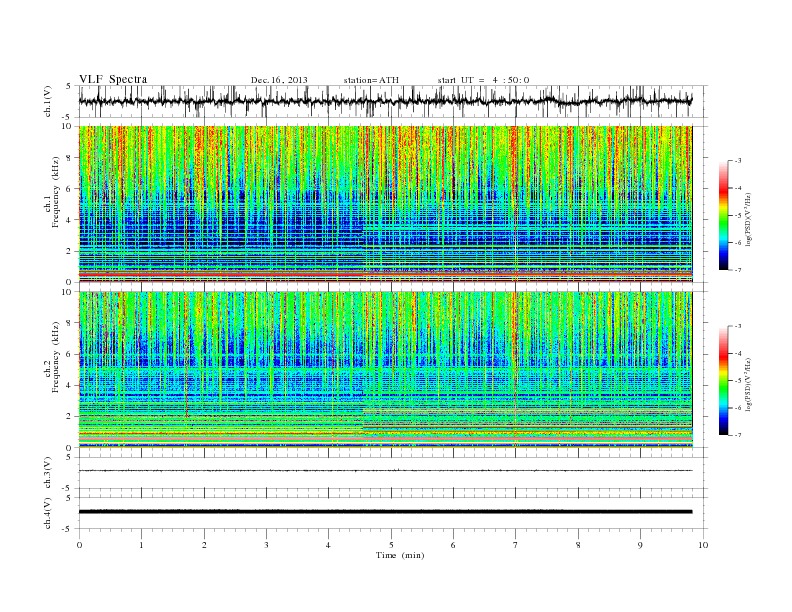Click the ch.2 PSD color scale bar
The width and height of the screenshot is (792, 612).
coord(723,381)
